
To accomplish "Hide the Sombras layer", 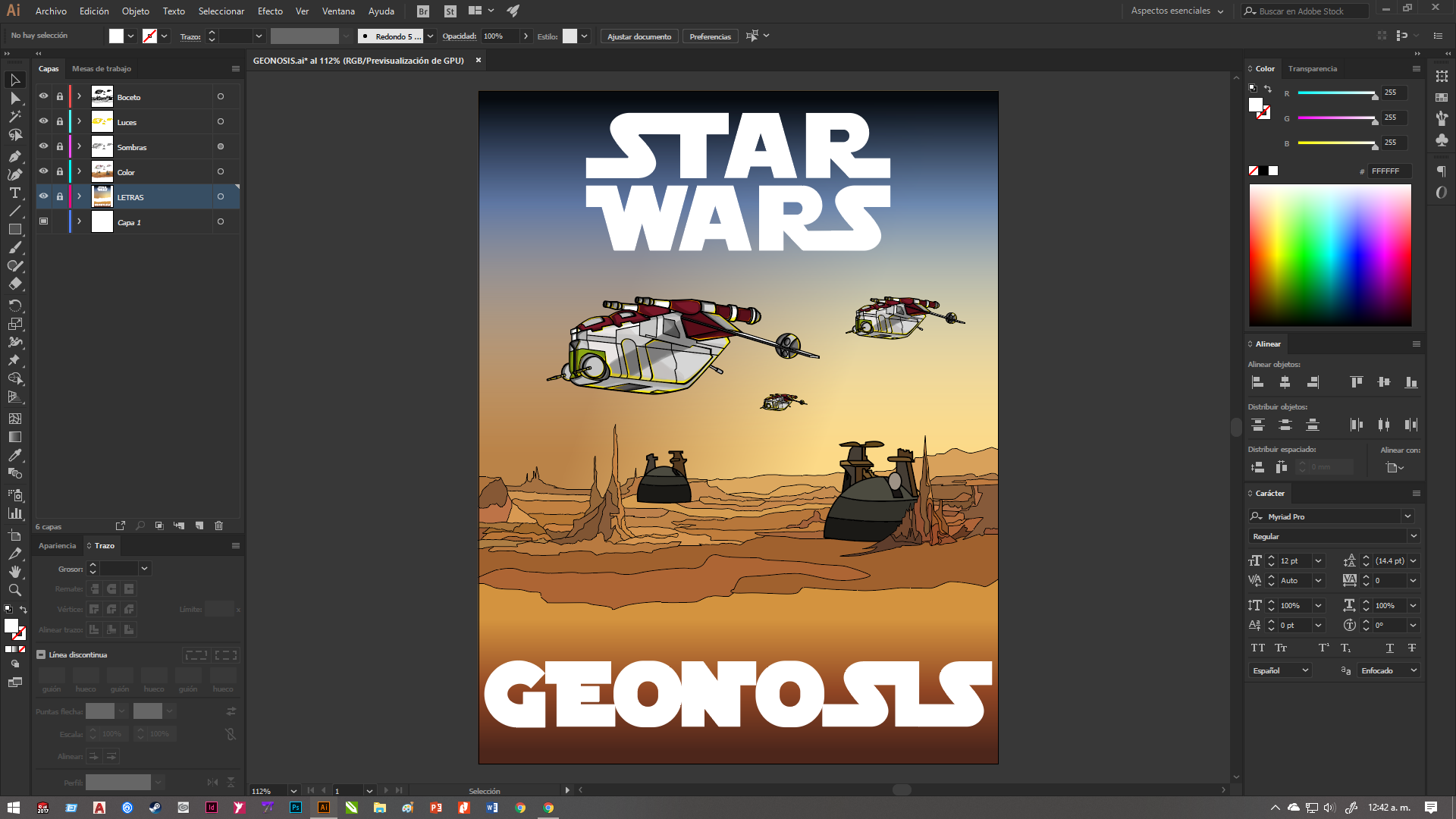I will (43, 146).
